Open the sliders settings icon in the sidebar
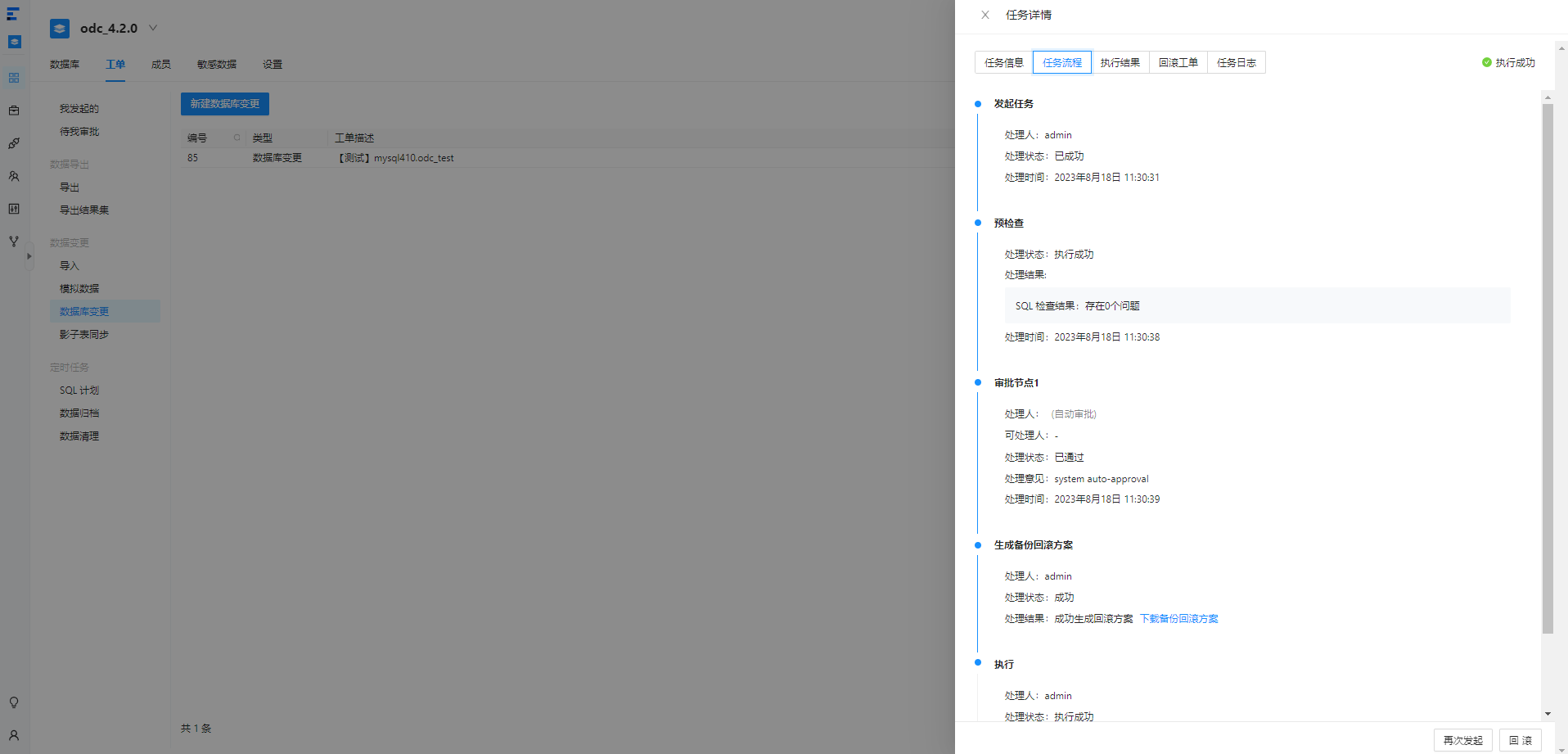 point(14,209)
